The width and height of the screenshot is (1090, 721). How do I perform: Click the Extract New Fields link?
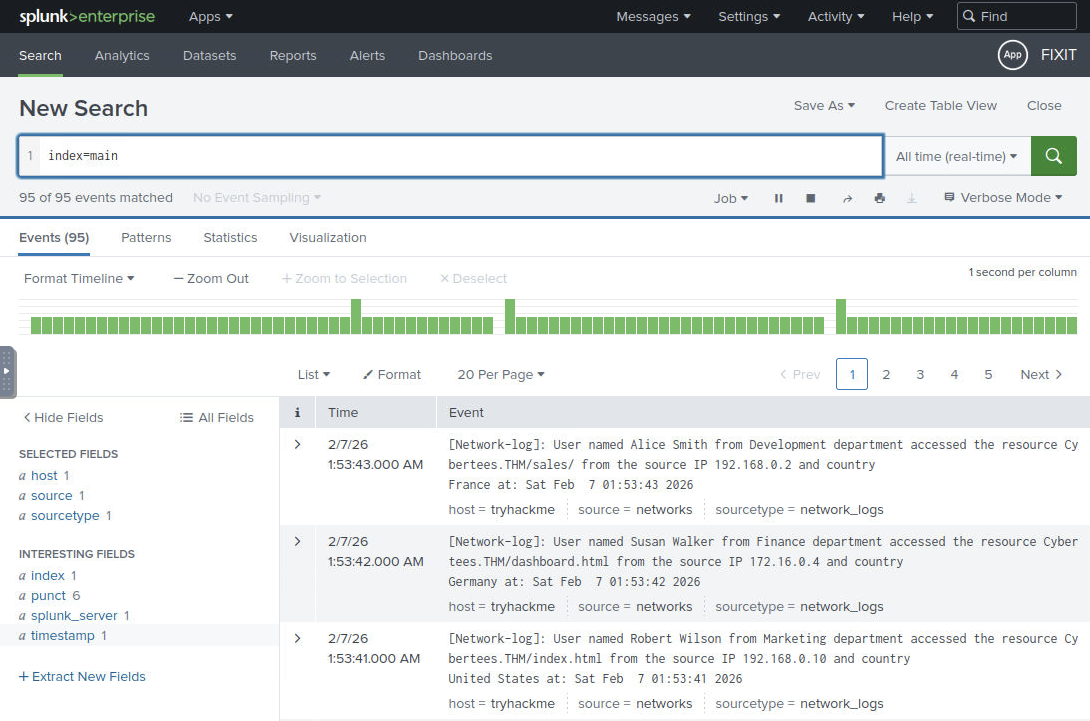click(82, 676)
